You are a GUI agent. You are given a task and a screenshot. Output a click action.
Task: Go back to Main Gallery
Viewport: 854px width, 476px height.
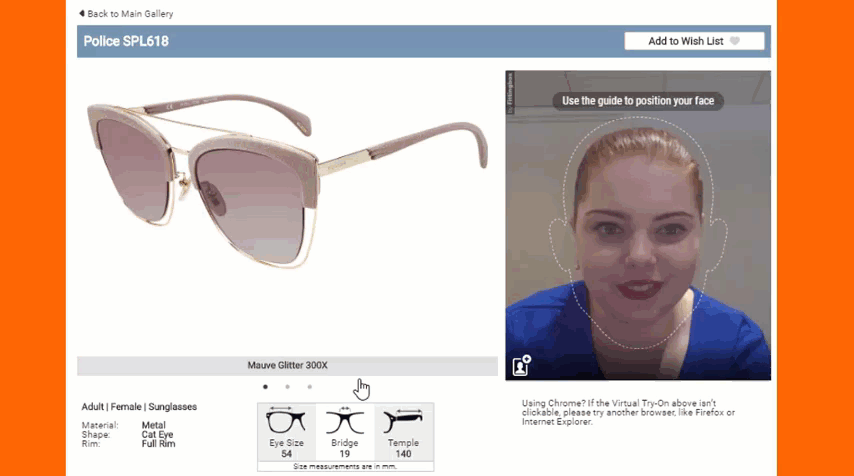tap(126, 14)
